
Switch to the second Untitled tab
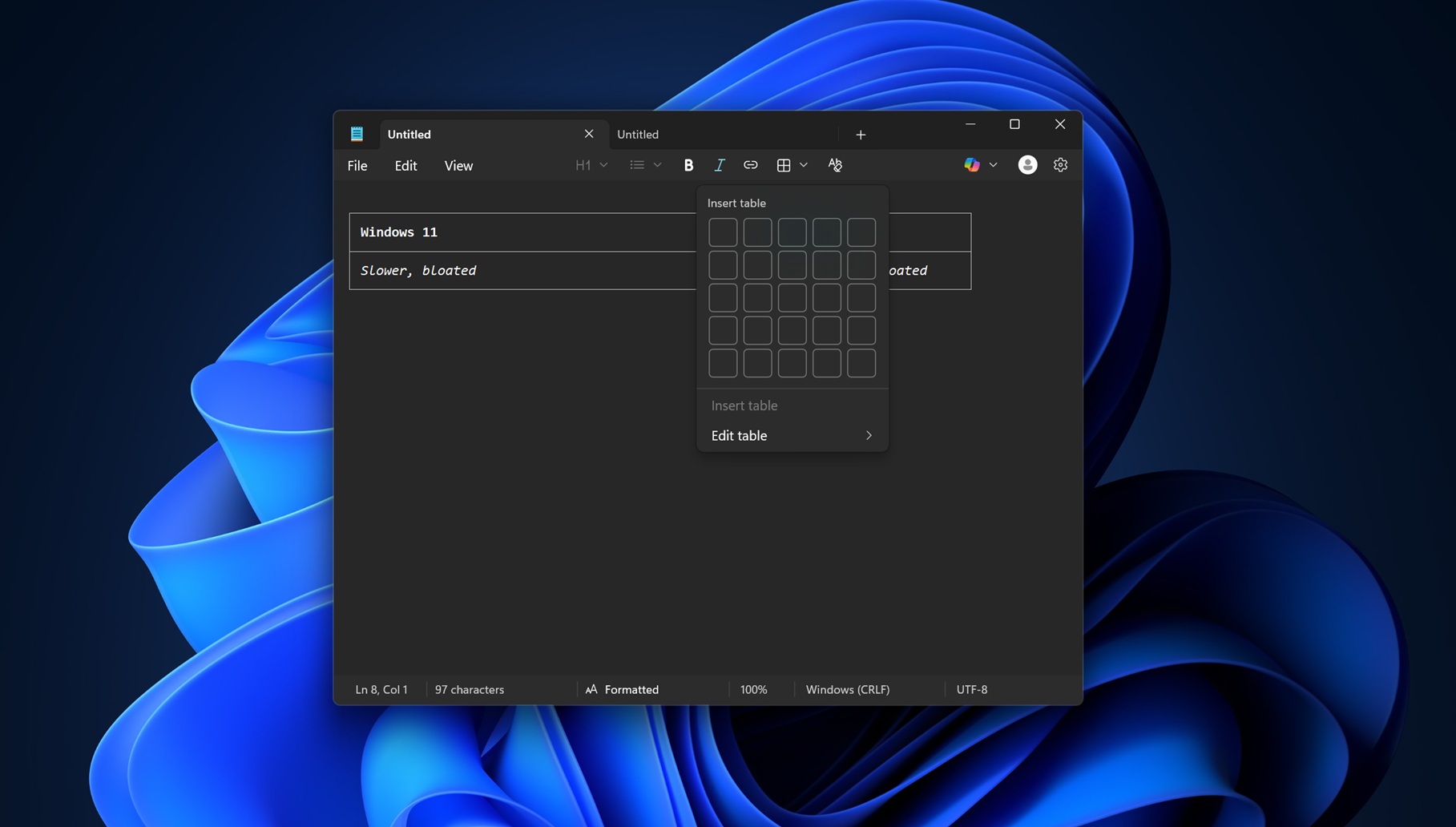(x=637, y=134)
